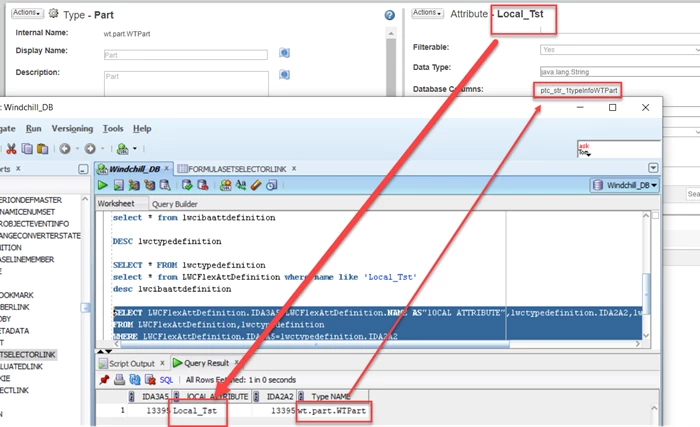This screenshot has width=700, height=427.
Task: Click the localize icon next to Description
Action: (x=284, y=75)
